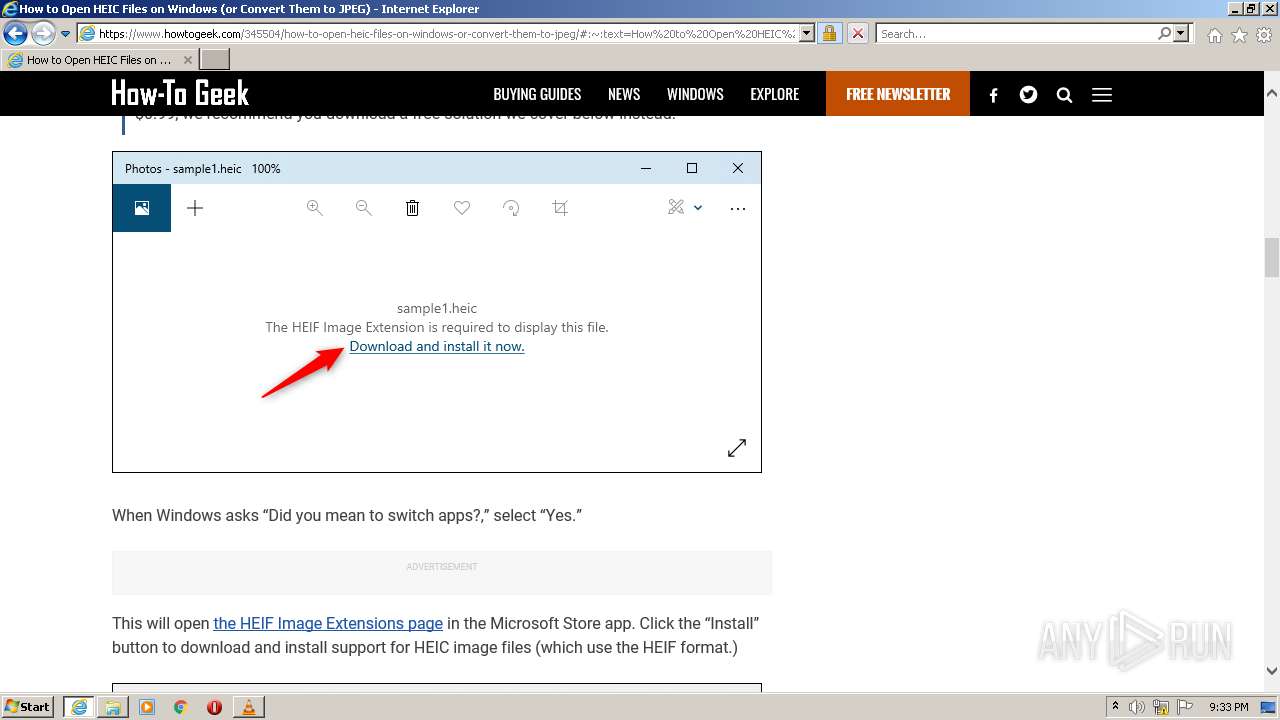Click the Photos app collection icon
Screen dimensions: 1280x720
pos(142,208)
